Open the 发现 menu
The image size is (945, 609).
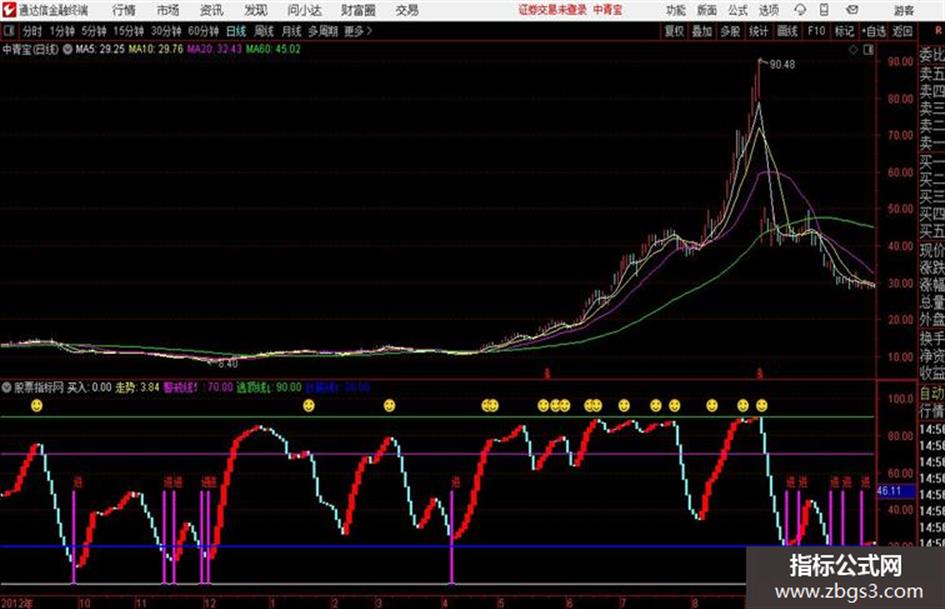coord(256,10)
